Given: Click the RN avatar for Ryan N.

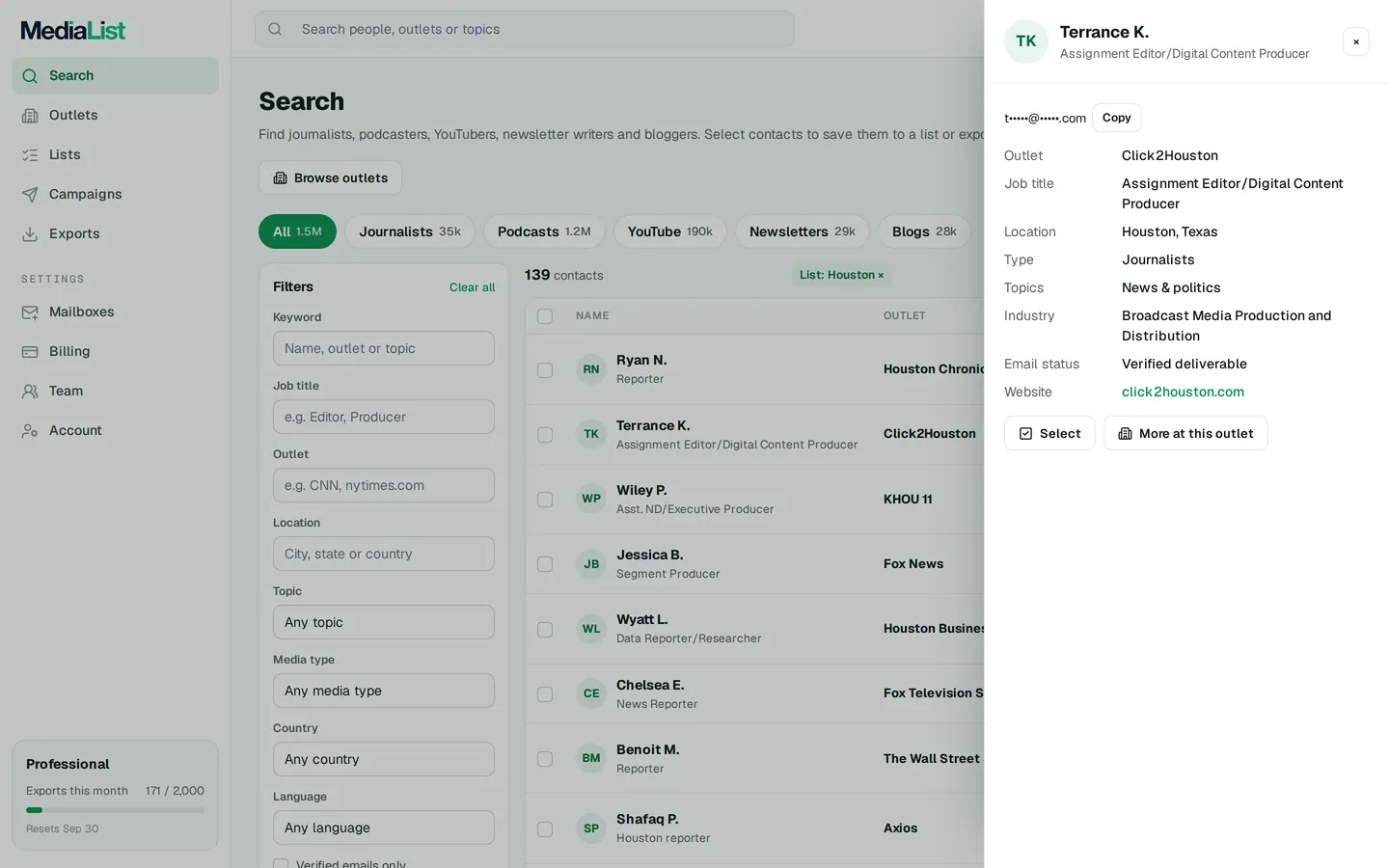Looking at the screenshot, I should [x=591, y=369].
